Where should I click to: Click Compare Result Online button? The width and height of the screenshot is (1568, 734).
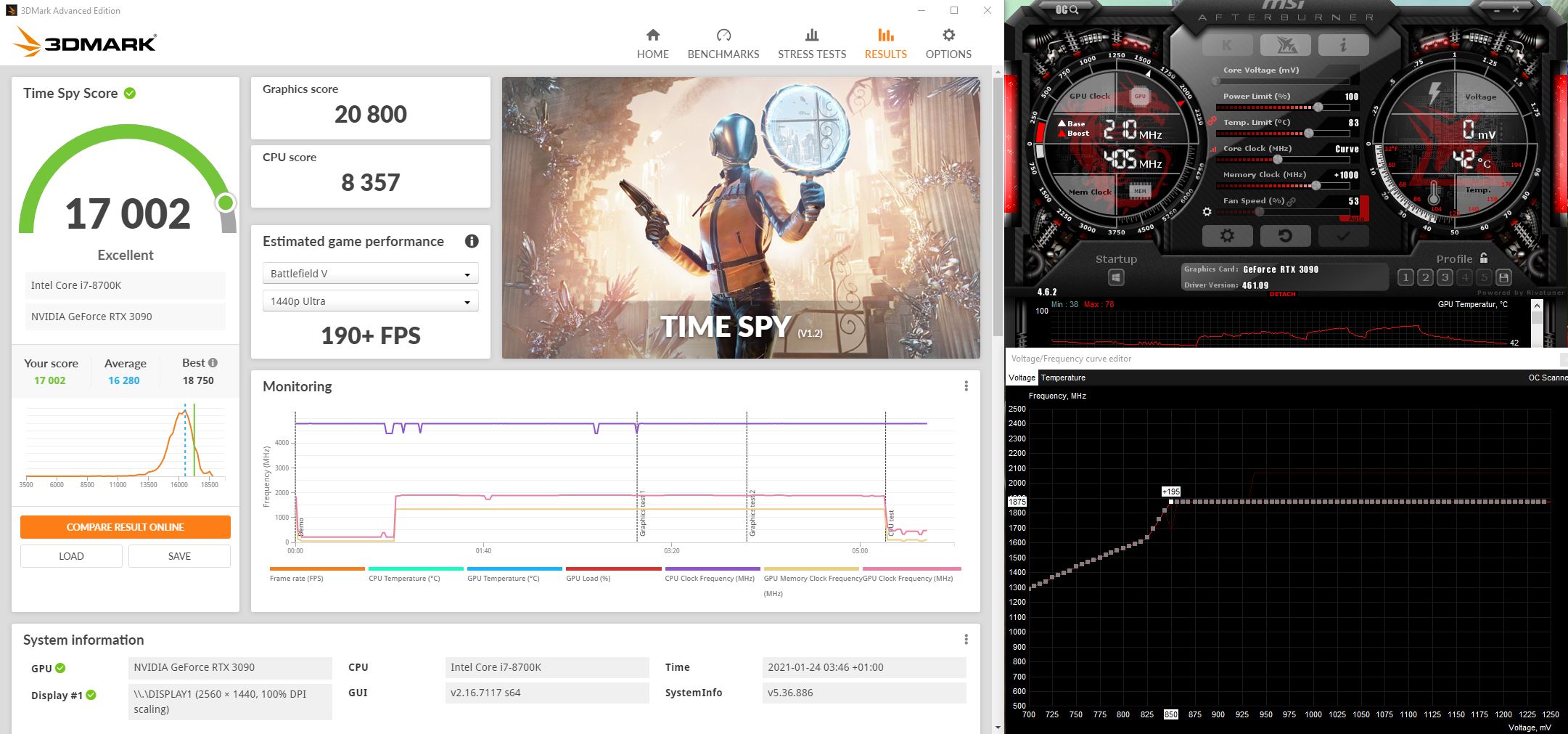pos(126,527)
